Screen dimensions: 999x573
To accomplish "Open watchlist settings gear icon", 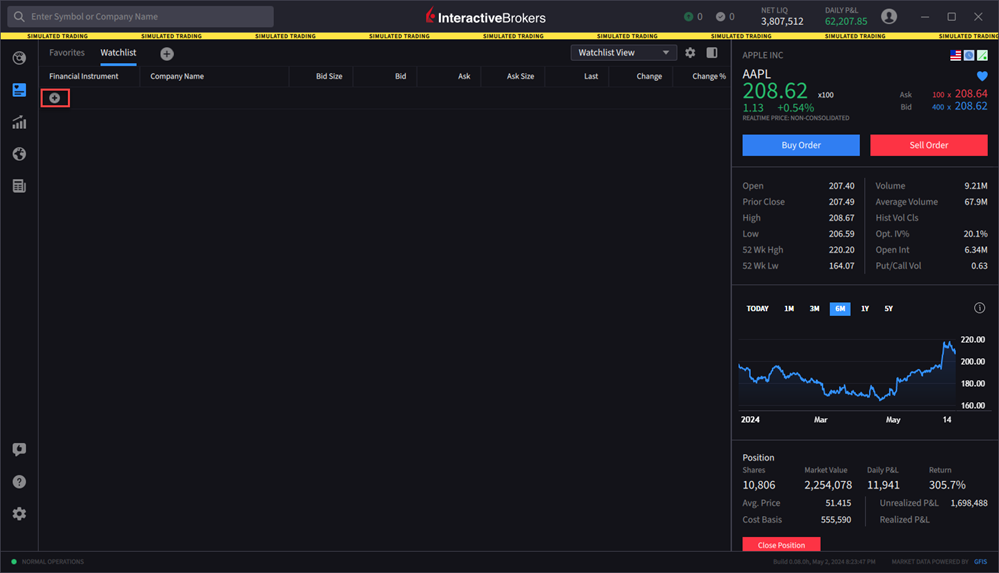I will point(690,53).
